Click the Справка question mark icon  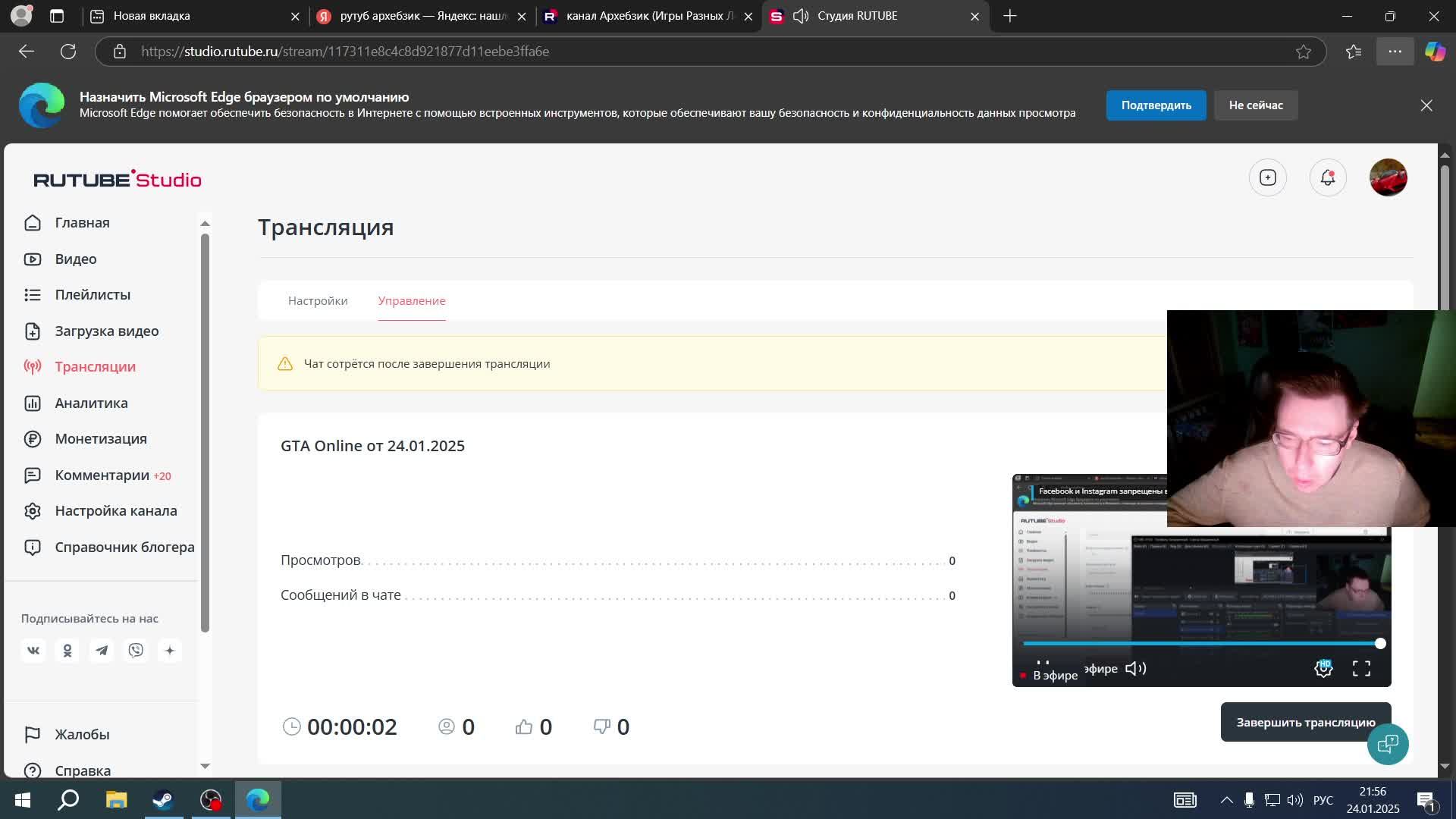33,770
